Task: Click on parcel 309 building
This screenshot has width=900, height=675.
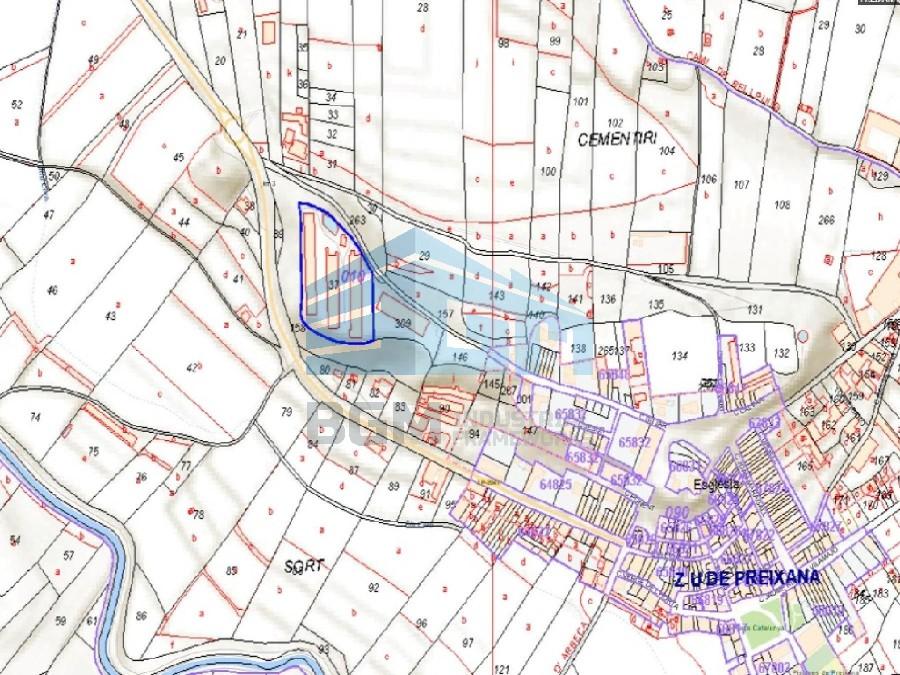Action: (403, 323)
